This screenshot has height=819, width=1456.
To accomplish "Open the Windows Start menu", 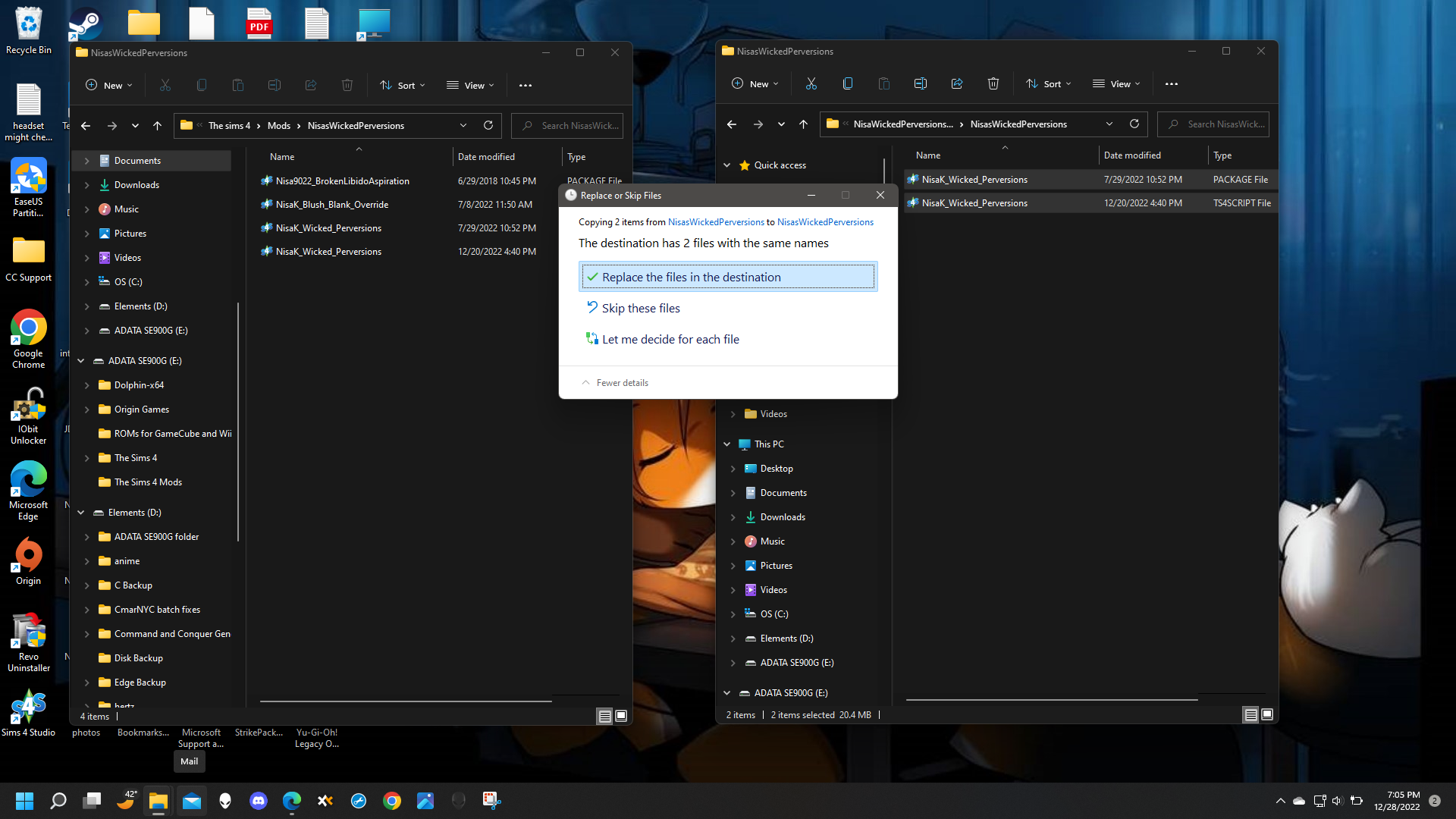I will click(24, 801).
